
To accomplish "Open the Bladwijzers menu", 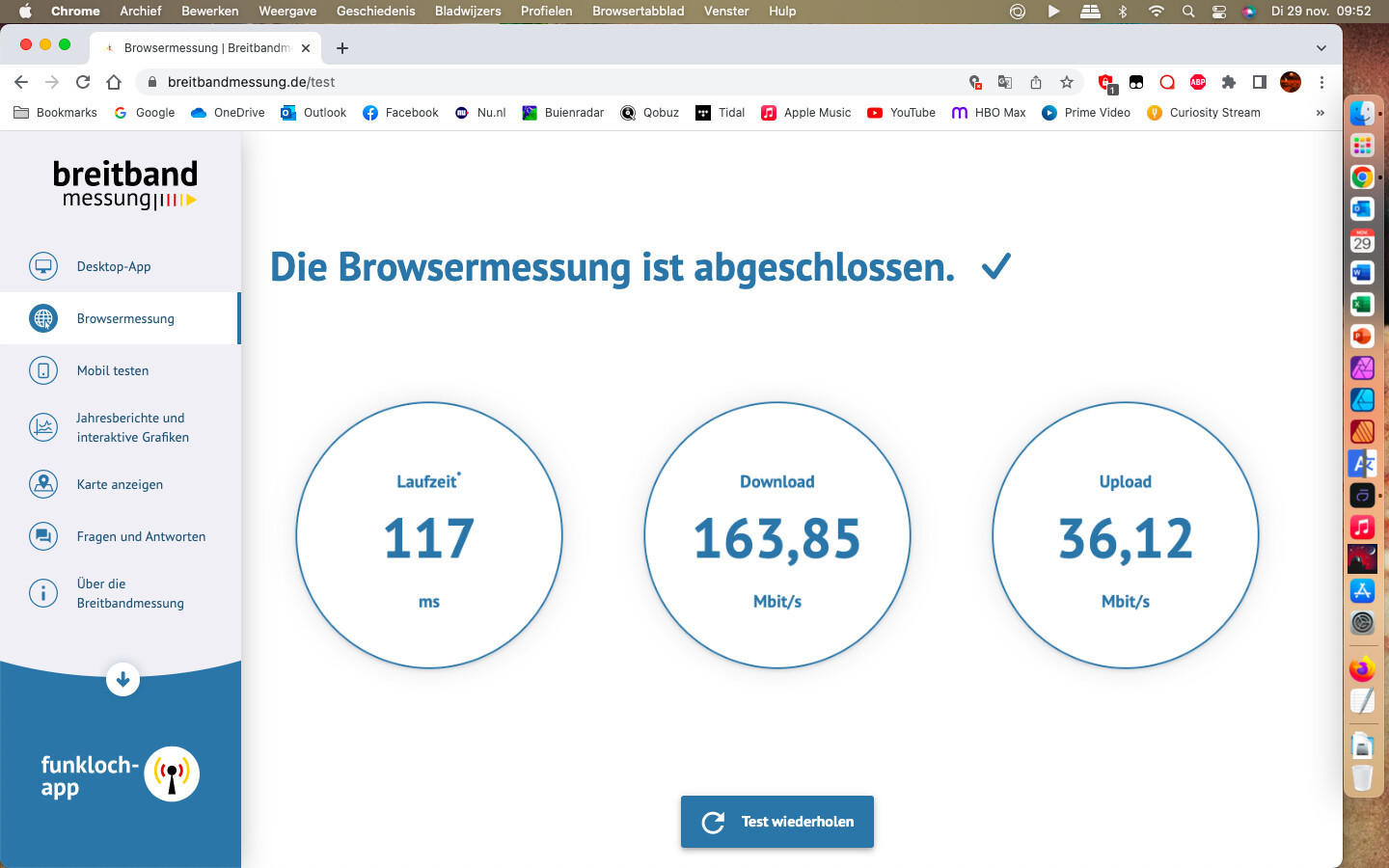I will click(x=468, y=11).
